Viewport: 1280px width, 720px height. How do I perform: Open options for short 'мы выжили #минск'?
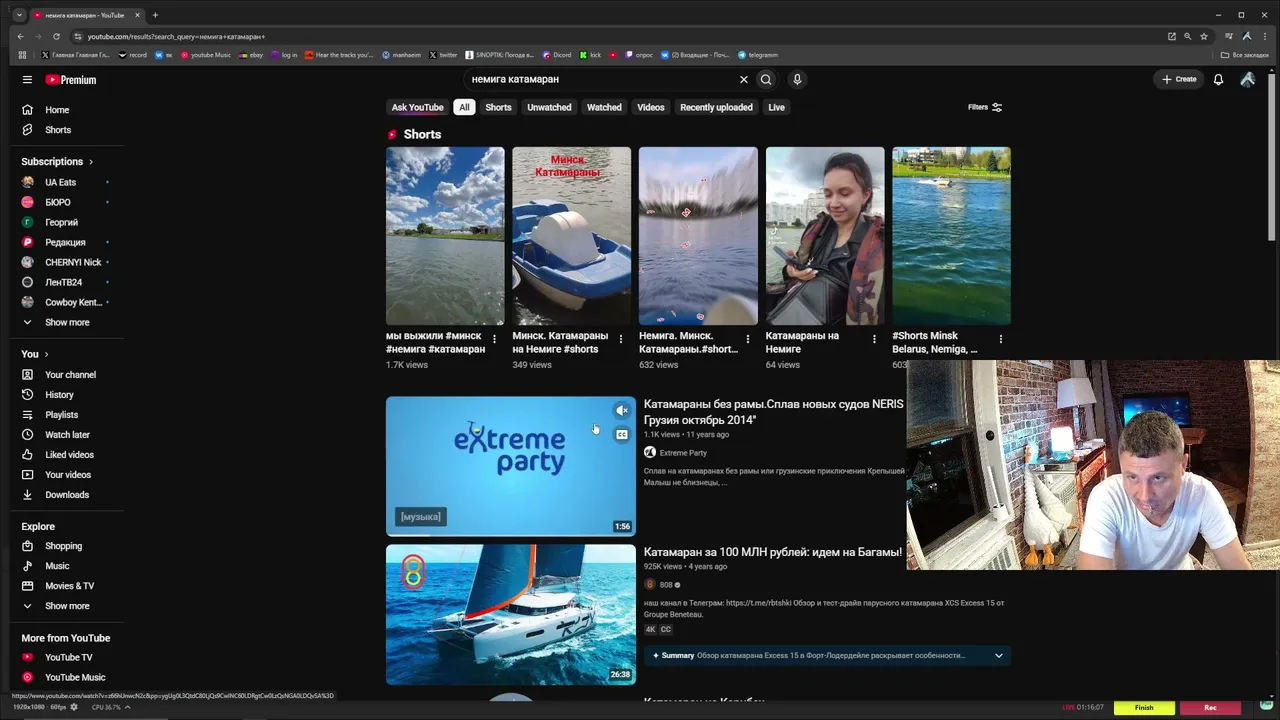pos(494,340)
